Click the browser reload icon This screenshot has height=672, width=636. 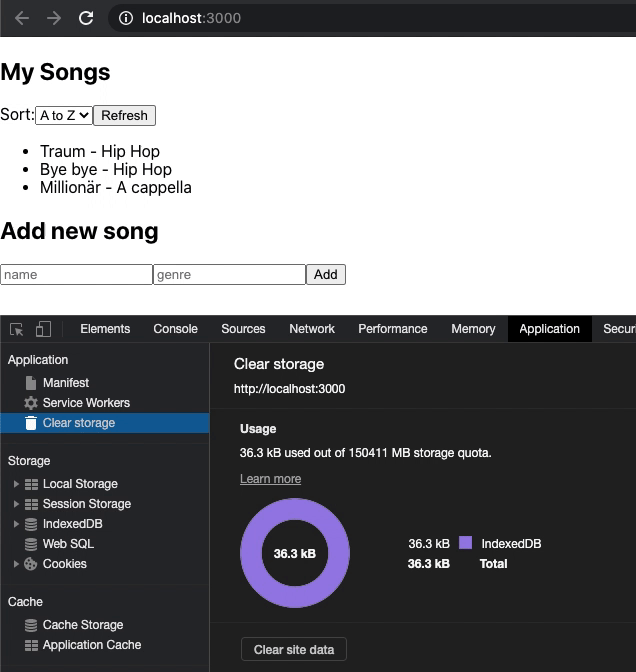(x=86, y=18)
